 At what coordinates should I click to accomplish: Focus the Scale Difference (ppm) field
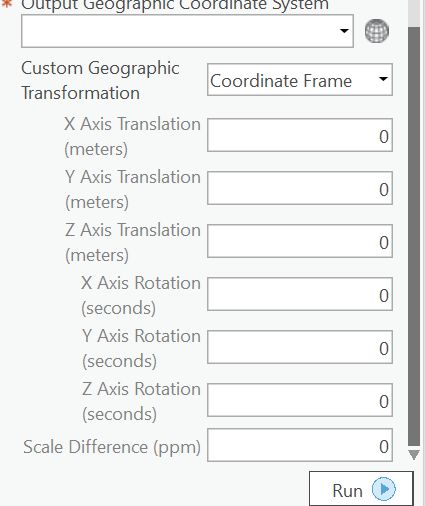point(300,445)
